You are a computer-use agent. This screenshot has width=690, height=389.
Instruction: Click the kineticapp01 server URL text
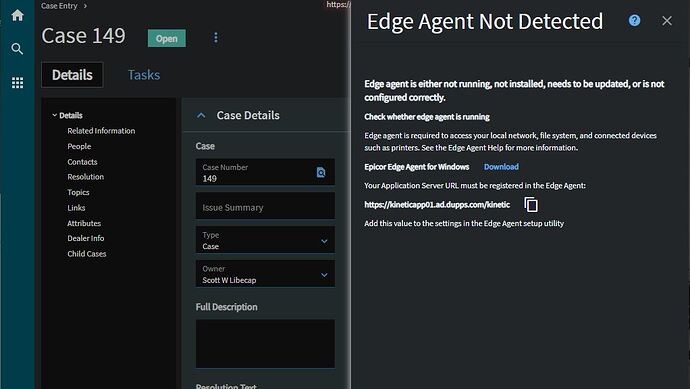point(437,205)
